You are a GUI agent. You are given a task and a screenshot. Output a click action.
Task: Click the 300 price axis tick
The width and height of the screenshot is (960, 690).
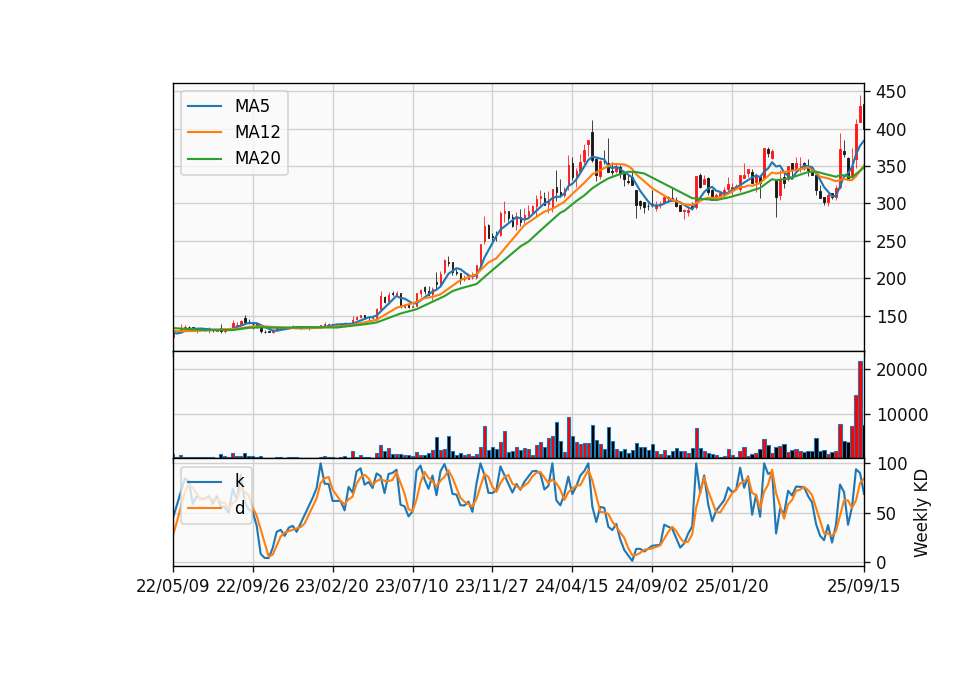tap(891, 204)
